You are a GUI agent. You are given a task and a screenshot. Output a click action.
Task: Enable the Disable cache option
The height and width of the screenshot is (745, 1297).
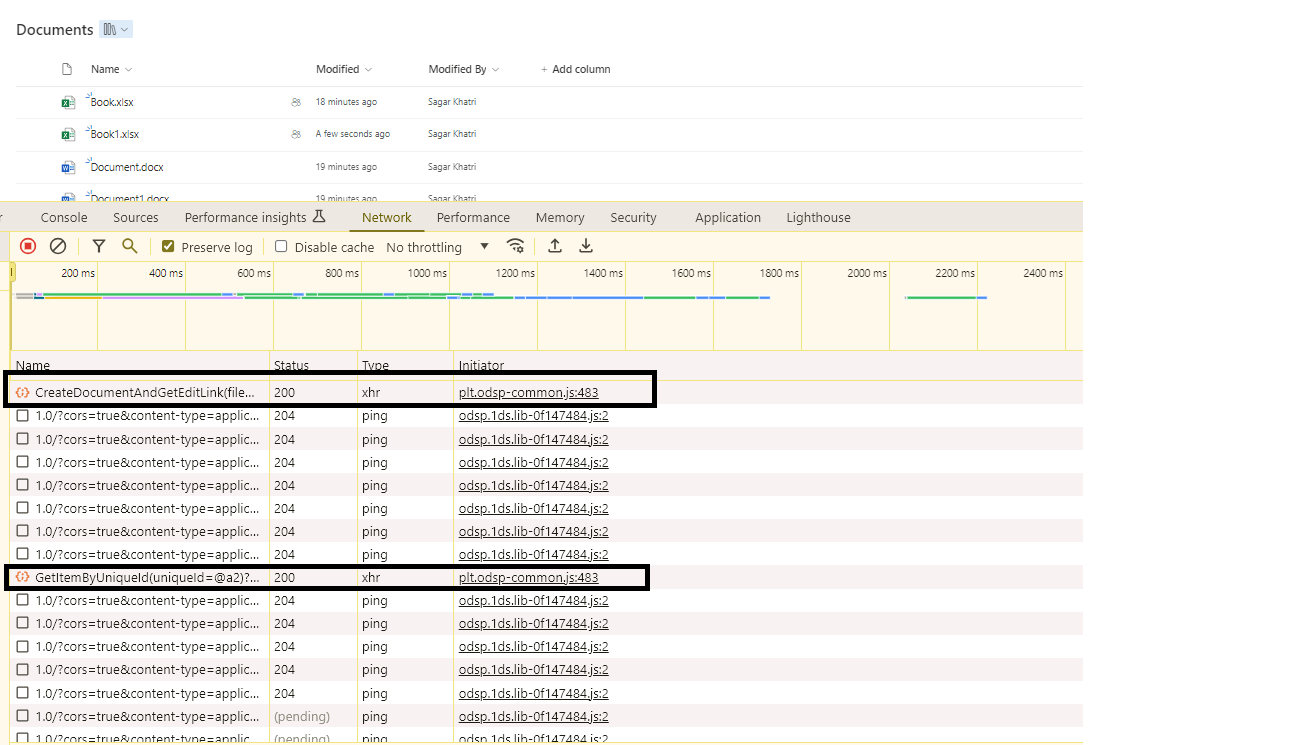click(x=281, y=246)
